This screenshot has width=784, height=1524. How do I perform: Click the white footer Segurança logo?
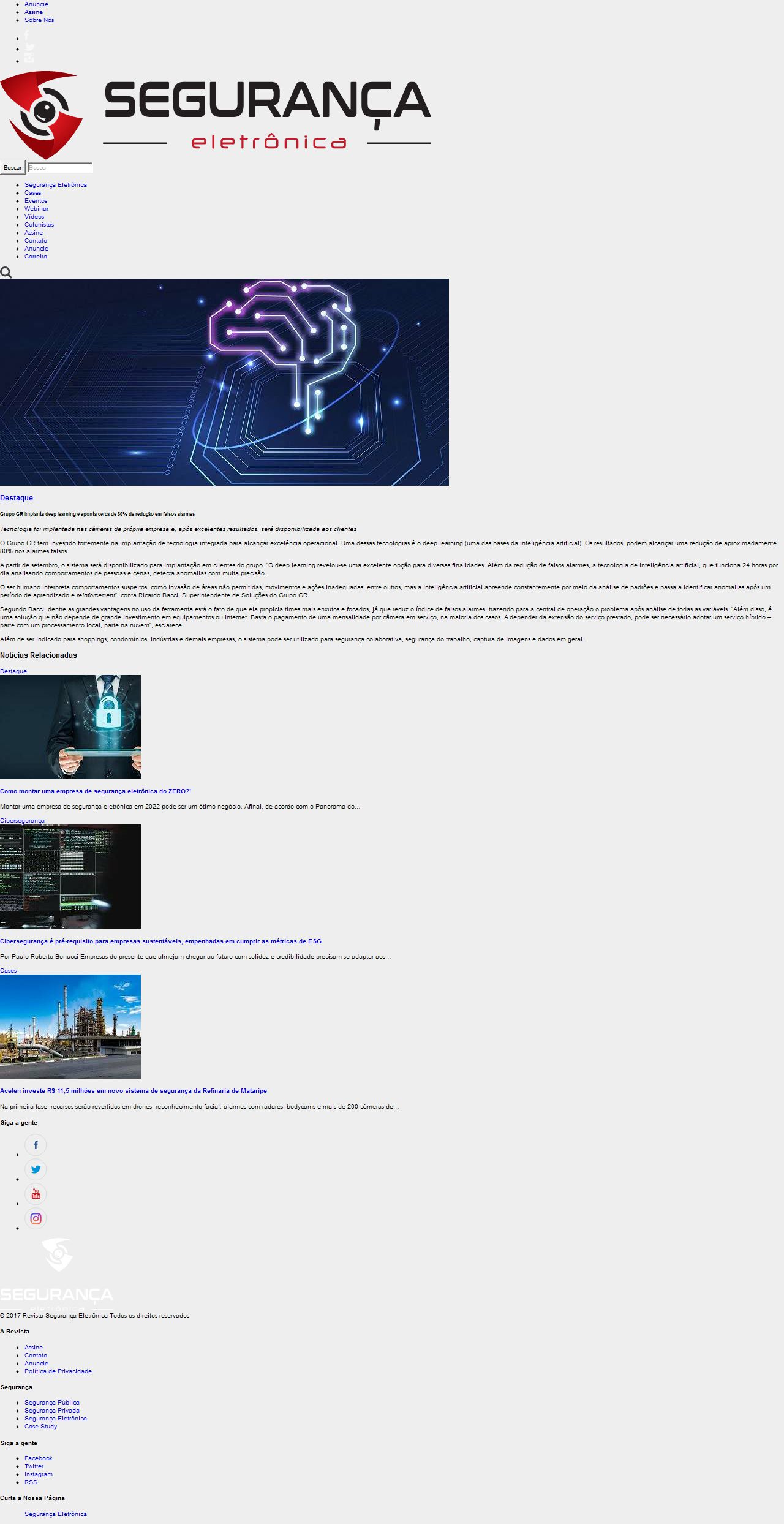(x=56, y=1275)
